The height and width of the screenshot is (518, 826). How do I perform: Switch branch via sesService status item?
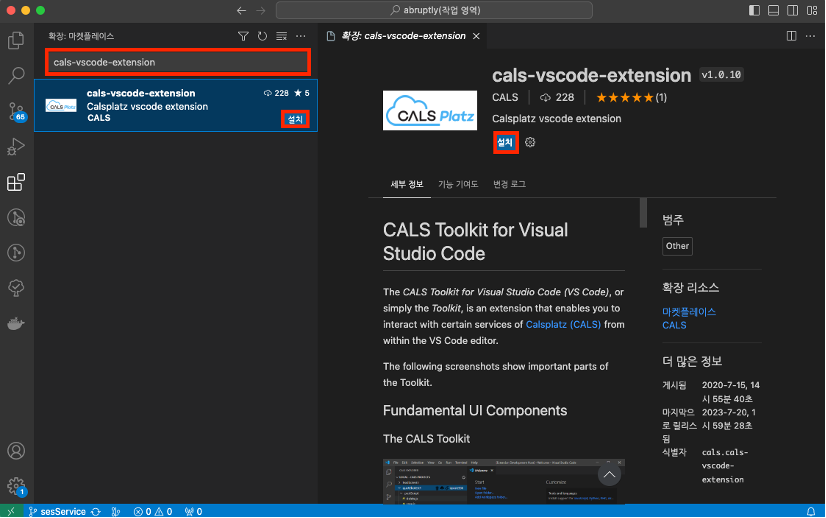[57, 511]
